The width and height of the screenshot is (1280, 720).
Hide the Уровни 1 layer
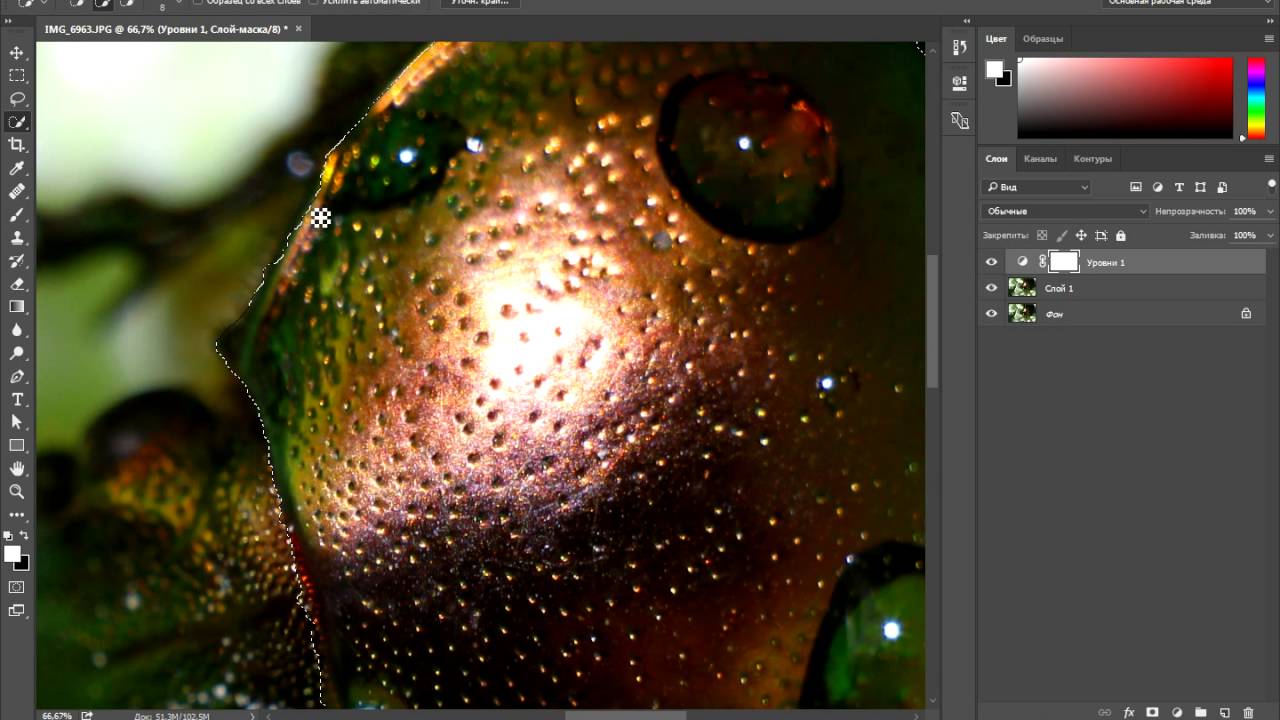pos(991,262)
